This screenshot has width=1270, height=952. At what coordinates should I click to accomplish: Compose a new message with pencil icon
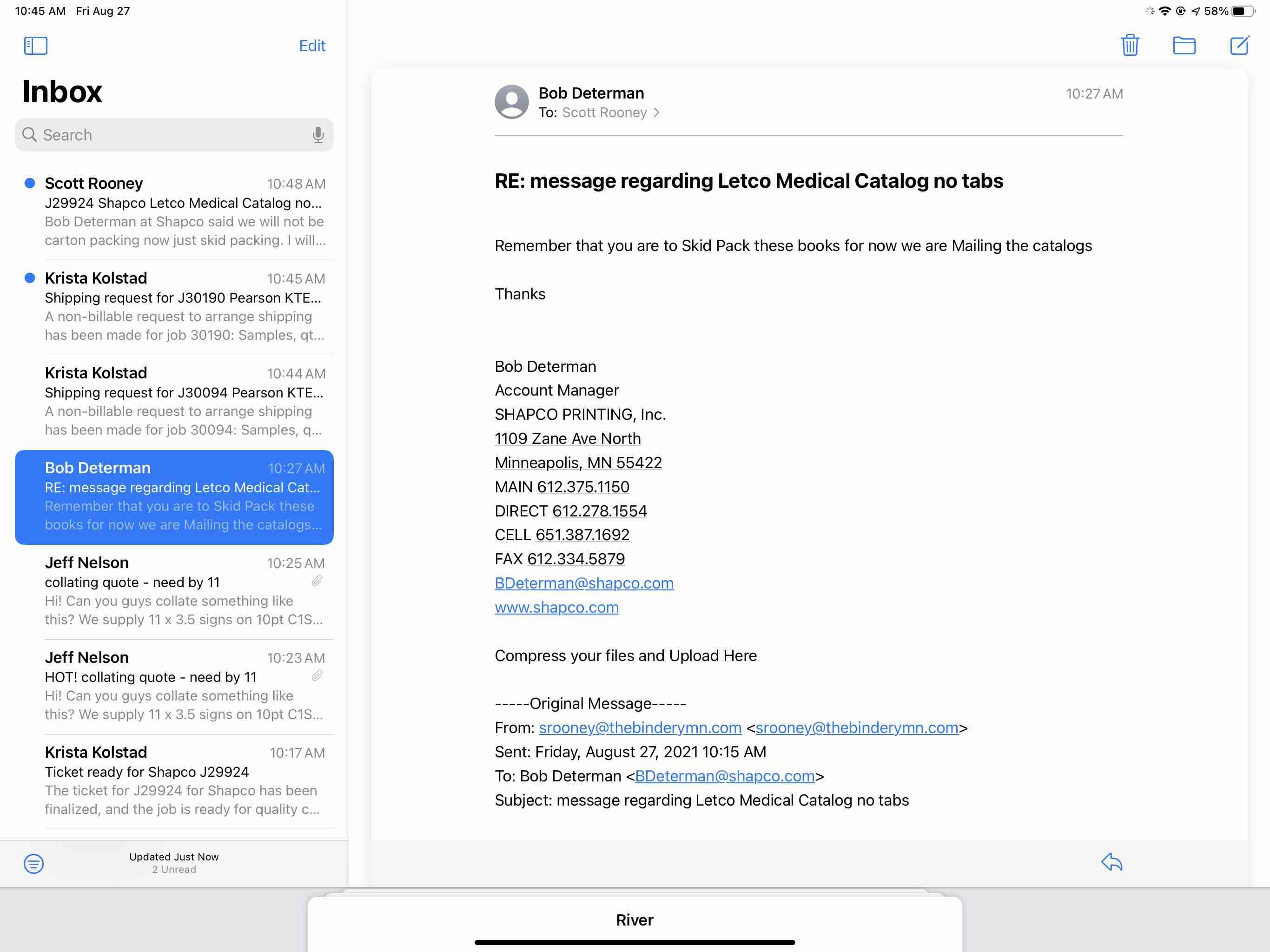(1239, 45)
